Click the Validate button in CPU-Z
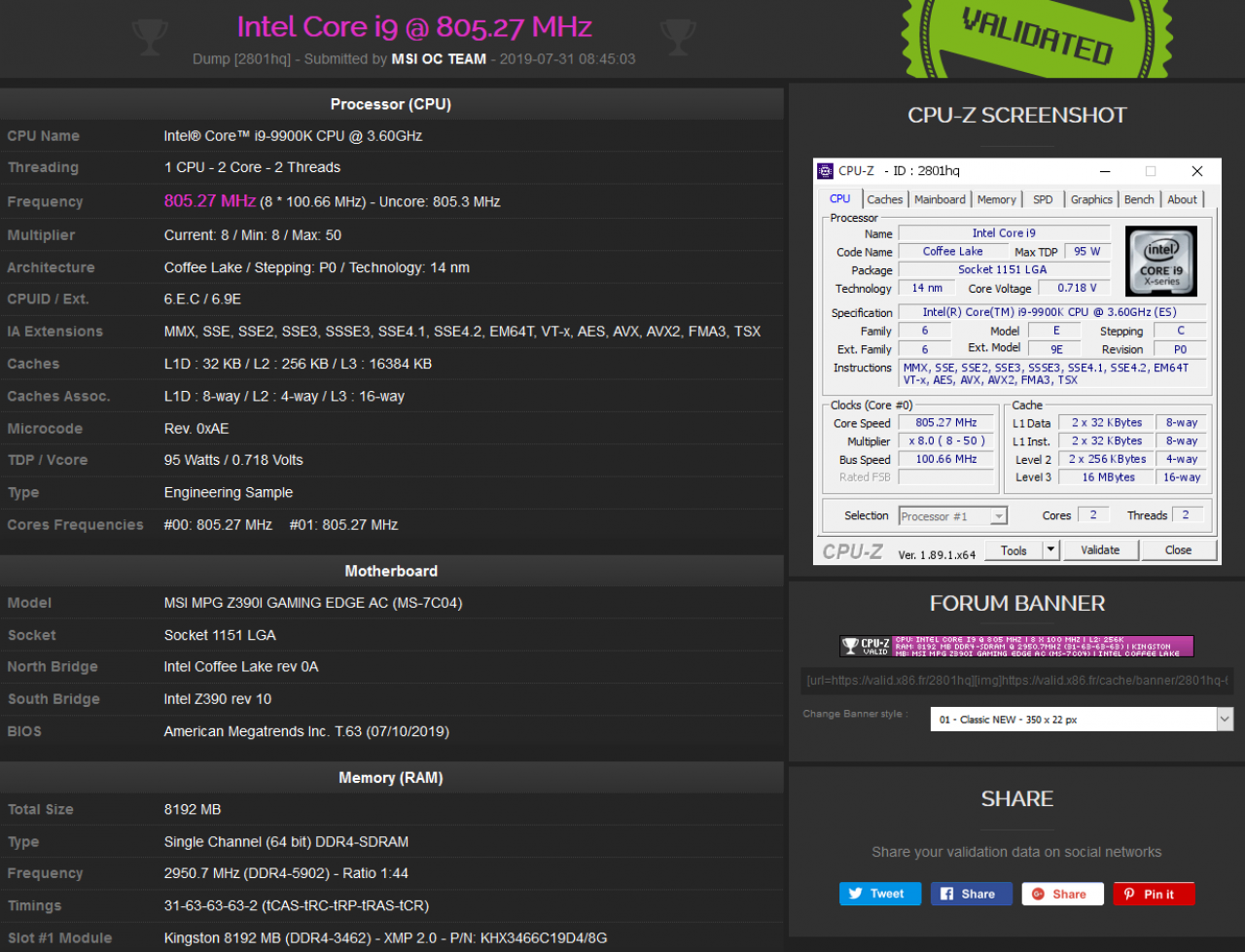 [1100, 549]
